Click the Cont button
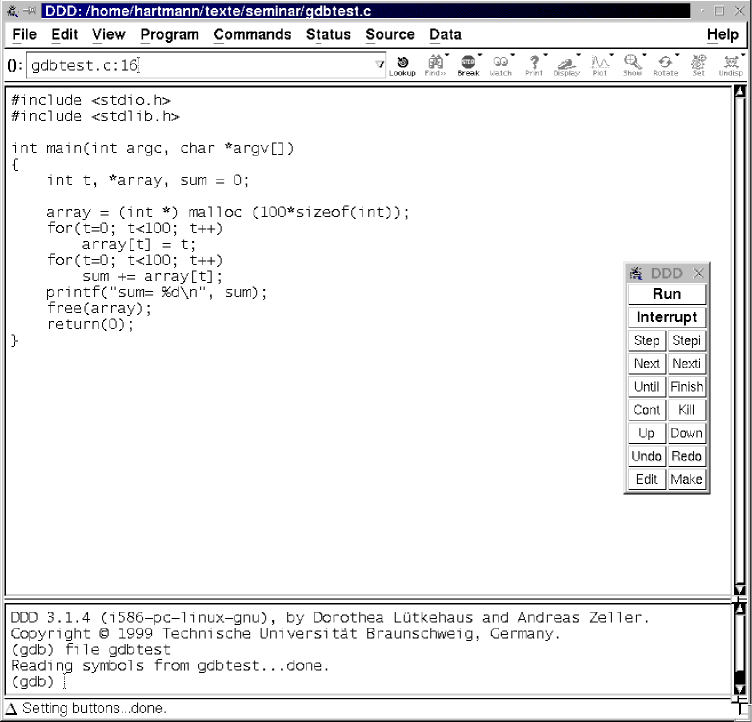 point(646,410)
